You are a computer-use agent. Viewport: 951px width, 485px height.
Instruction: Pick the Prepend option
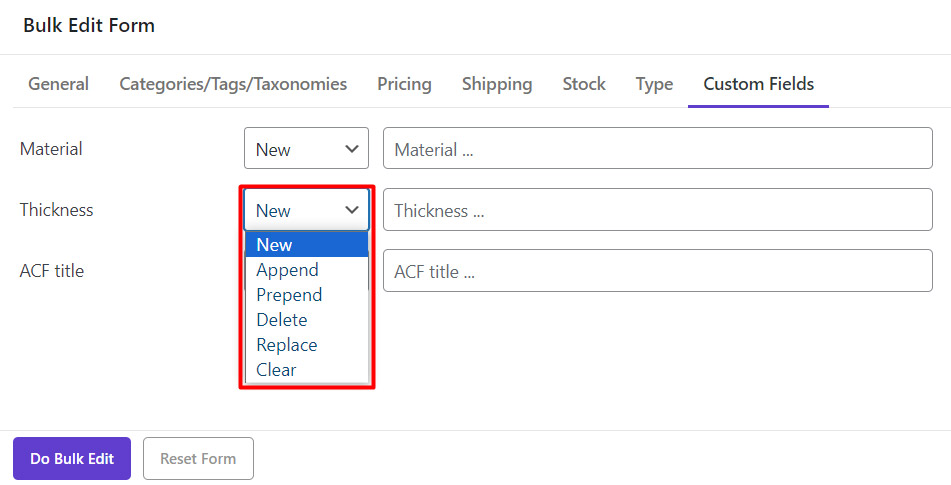click(289, 295)
